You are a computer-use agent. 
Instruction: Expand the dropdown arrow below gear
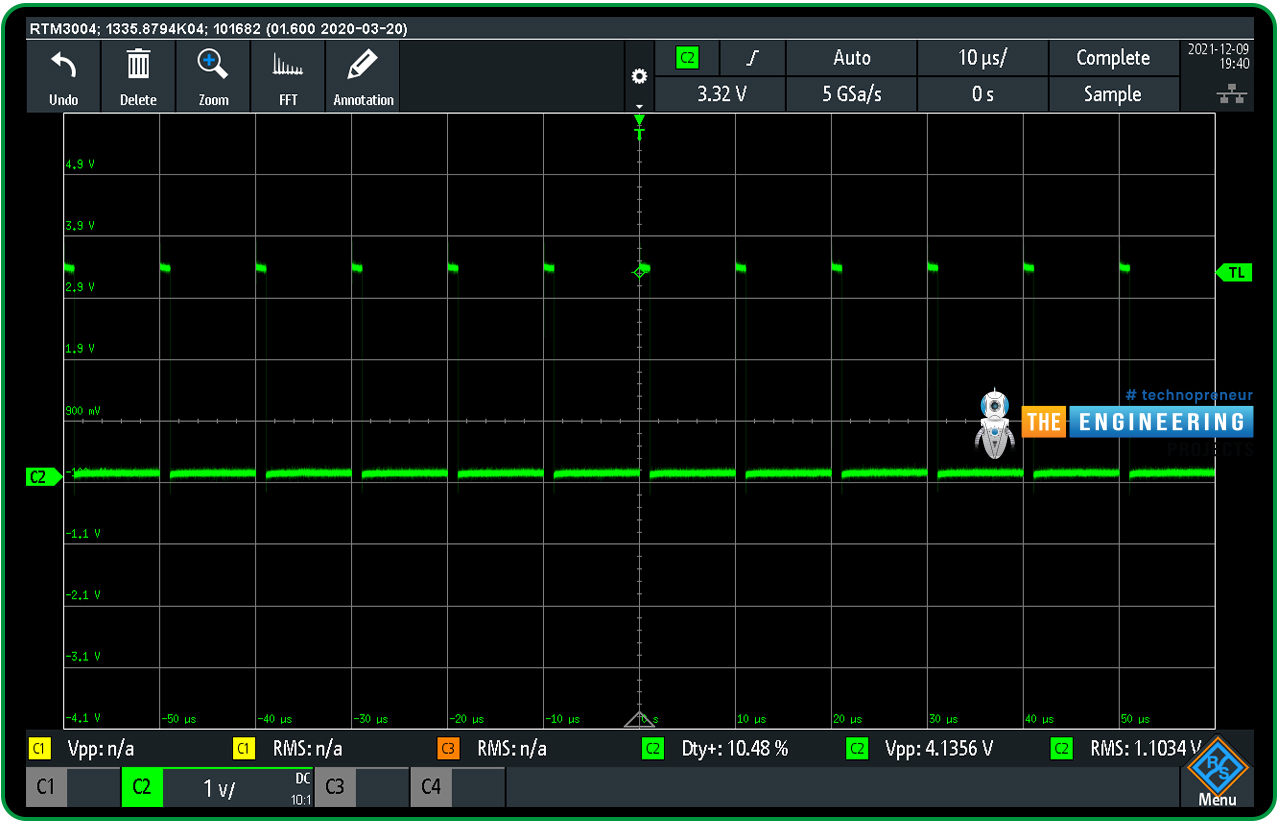pyautogui.click(x=639, y=105)
